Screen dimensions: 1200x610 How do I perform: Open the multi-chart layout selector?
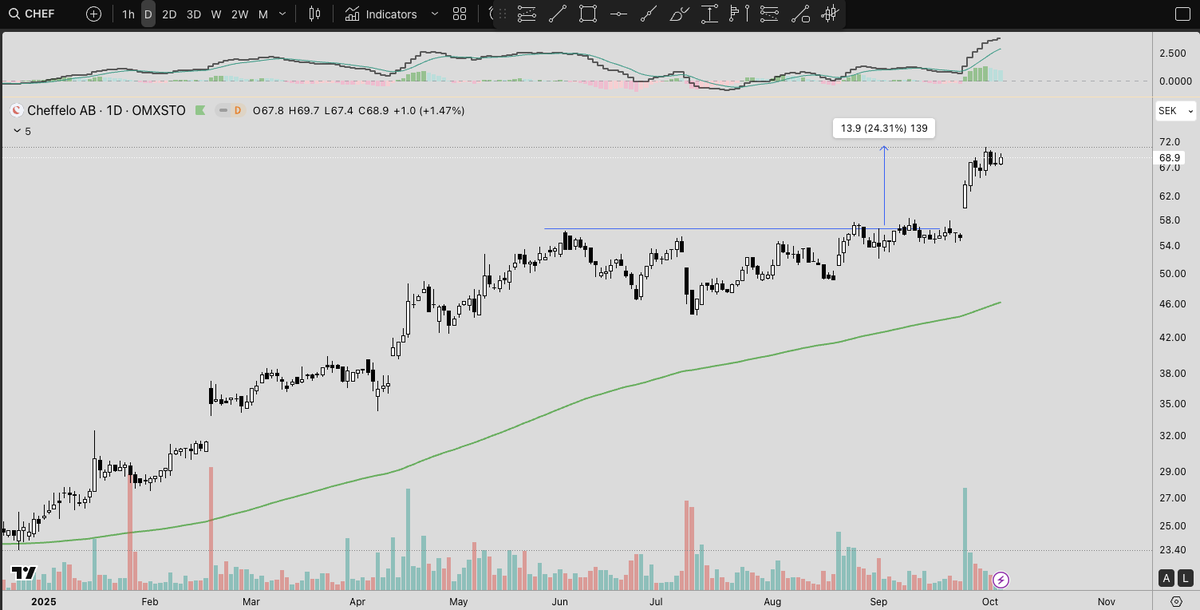pos(459,14)
